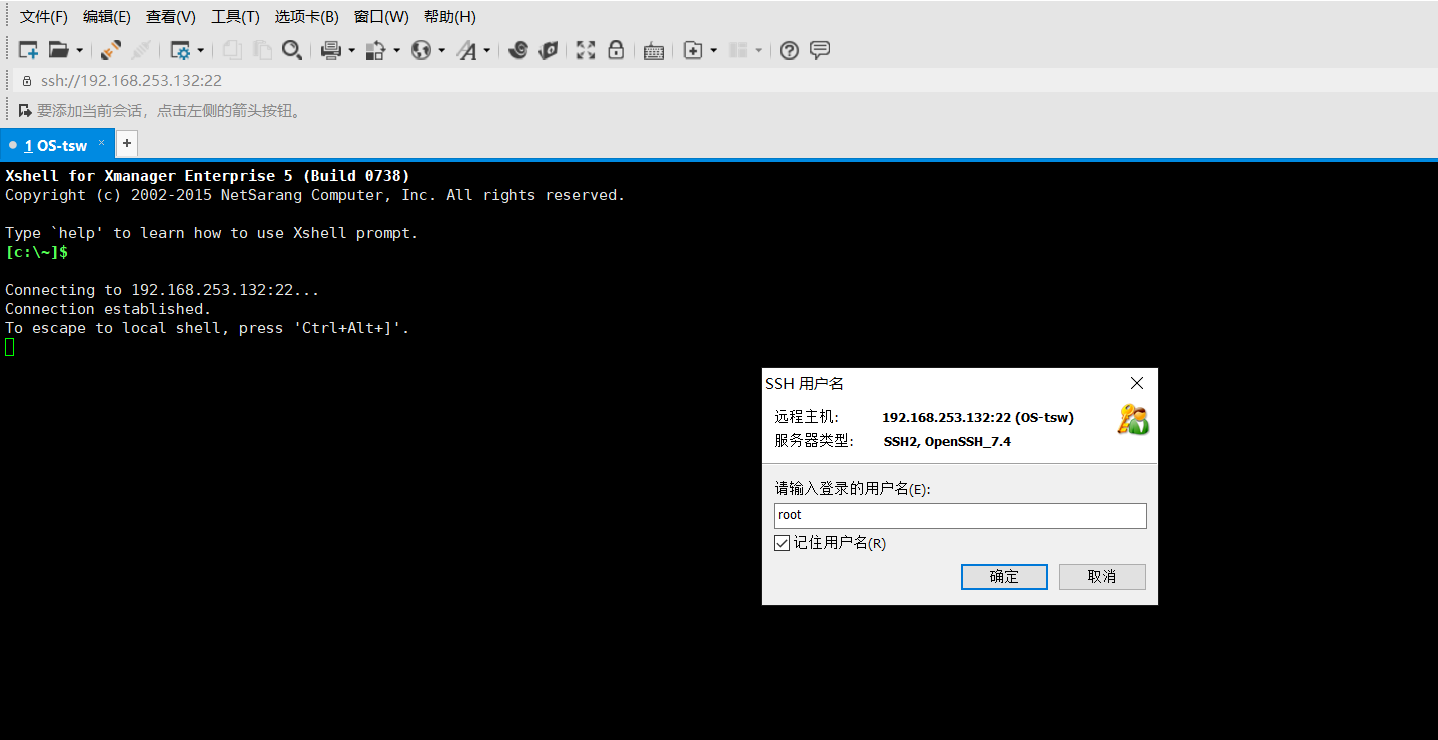Click the 取消 button
The height and width of the screenshot is (740, 1438).
[x=1102, y=577]
